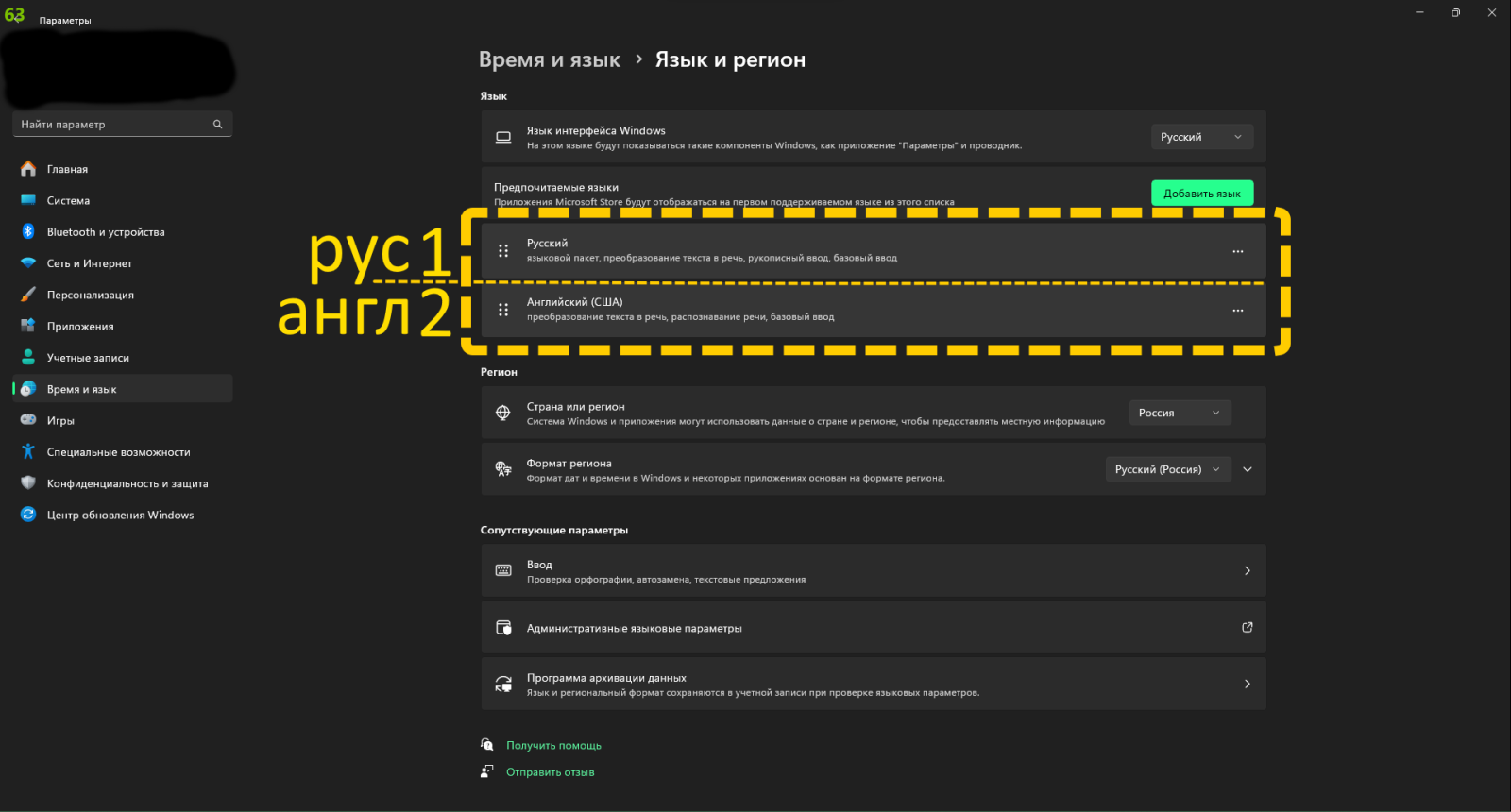Click the Найти параметр search field

123,124
